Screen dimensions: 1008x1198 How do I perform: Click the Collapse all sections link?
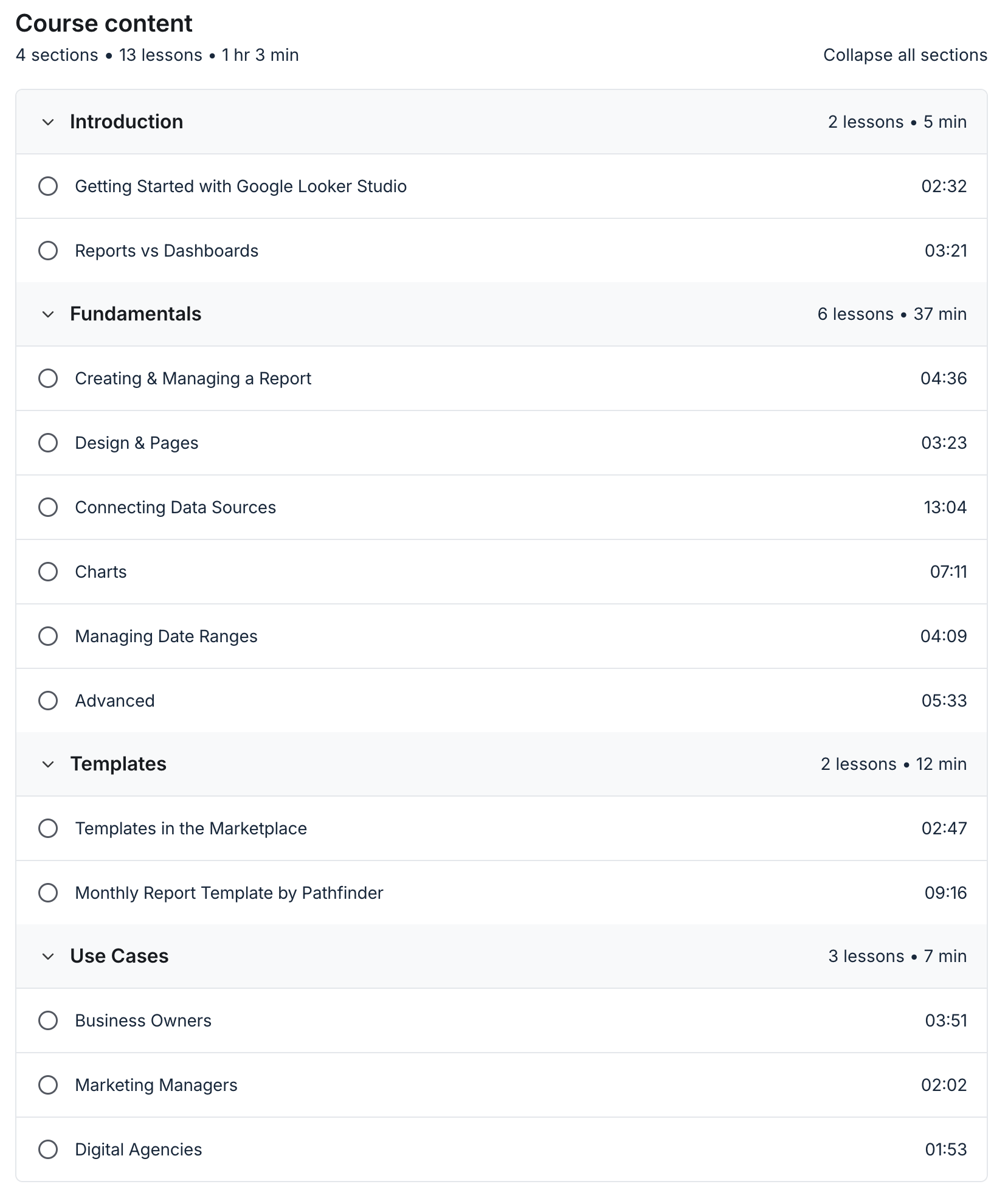point(905,55)
